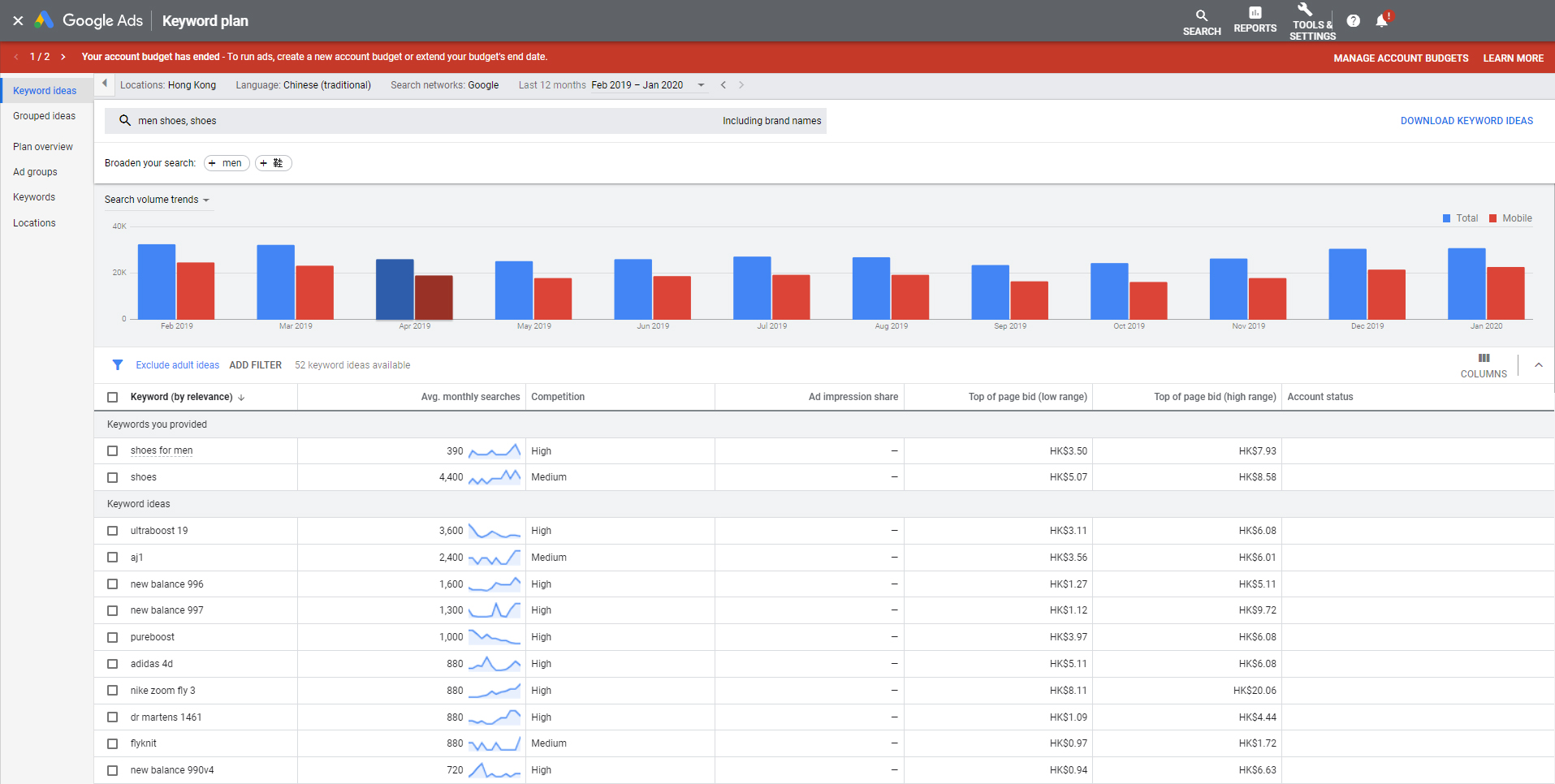Open trend sparkline for aj1

[x=495, y=558]
